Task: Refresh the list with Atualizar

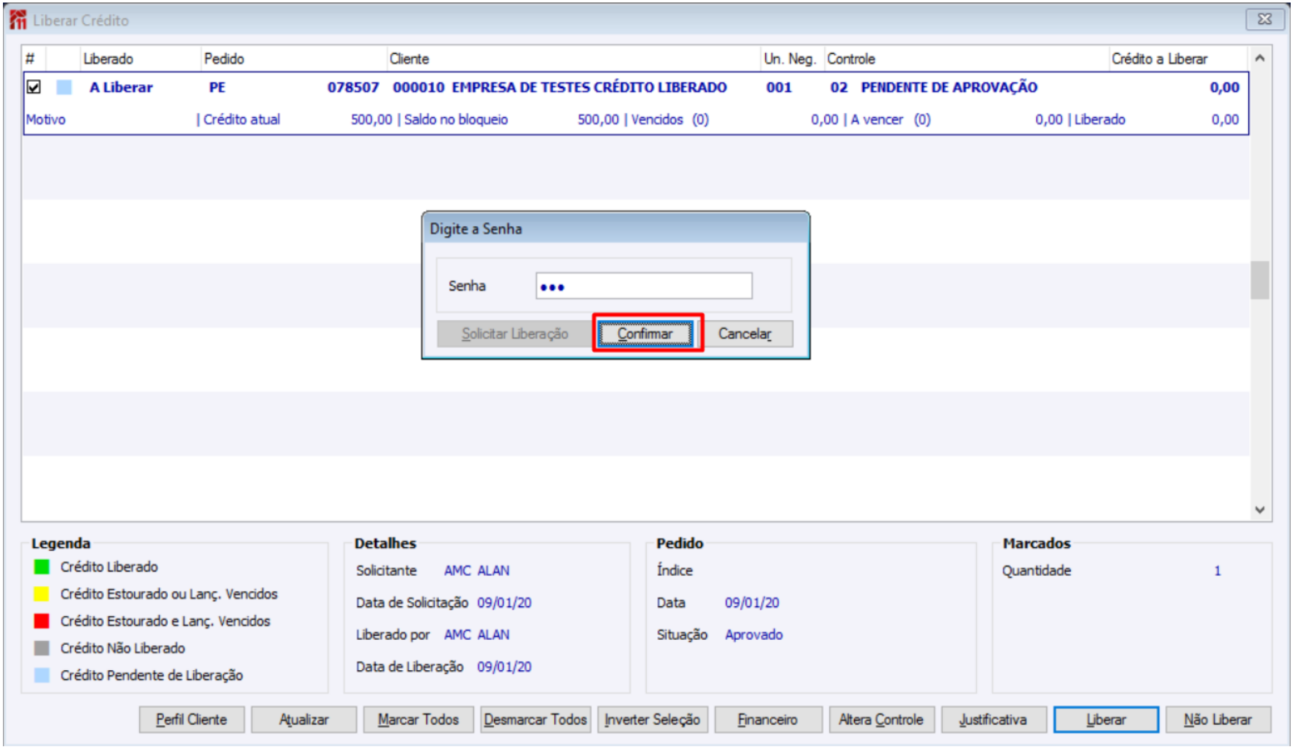Action: point(304,719)
